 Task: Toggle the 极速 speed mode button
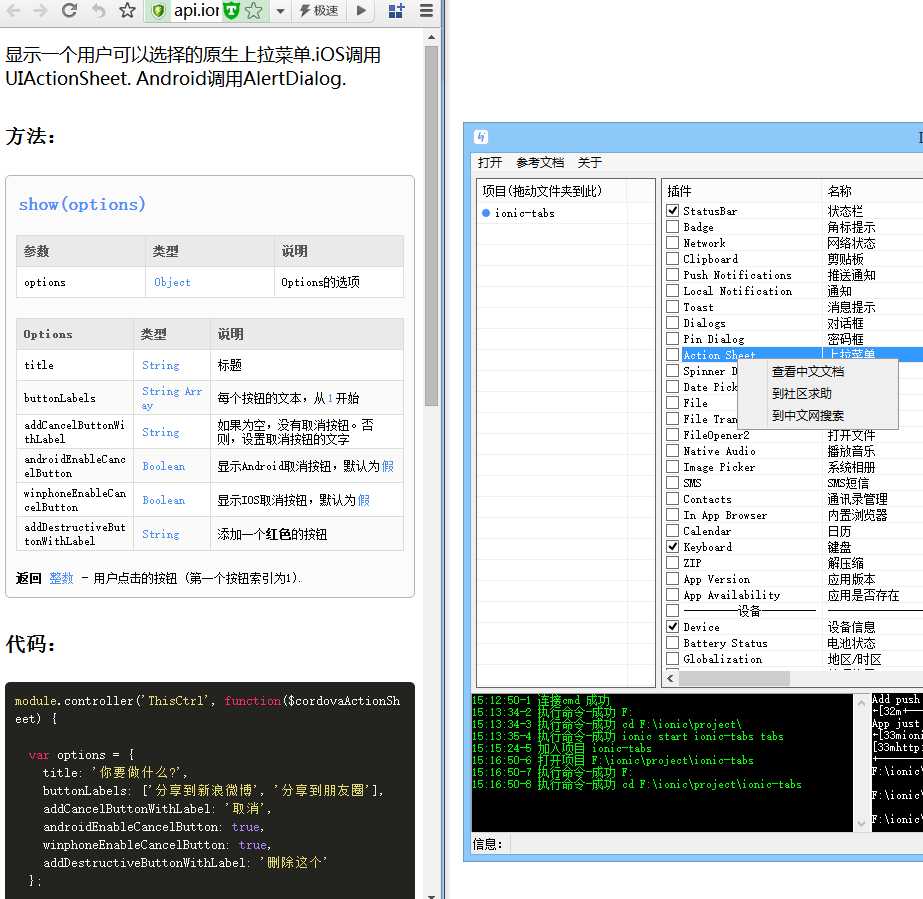[x=318, y=11]
